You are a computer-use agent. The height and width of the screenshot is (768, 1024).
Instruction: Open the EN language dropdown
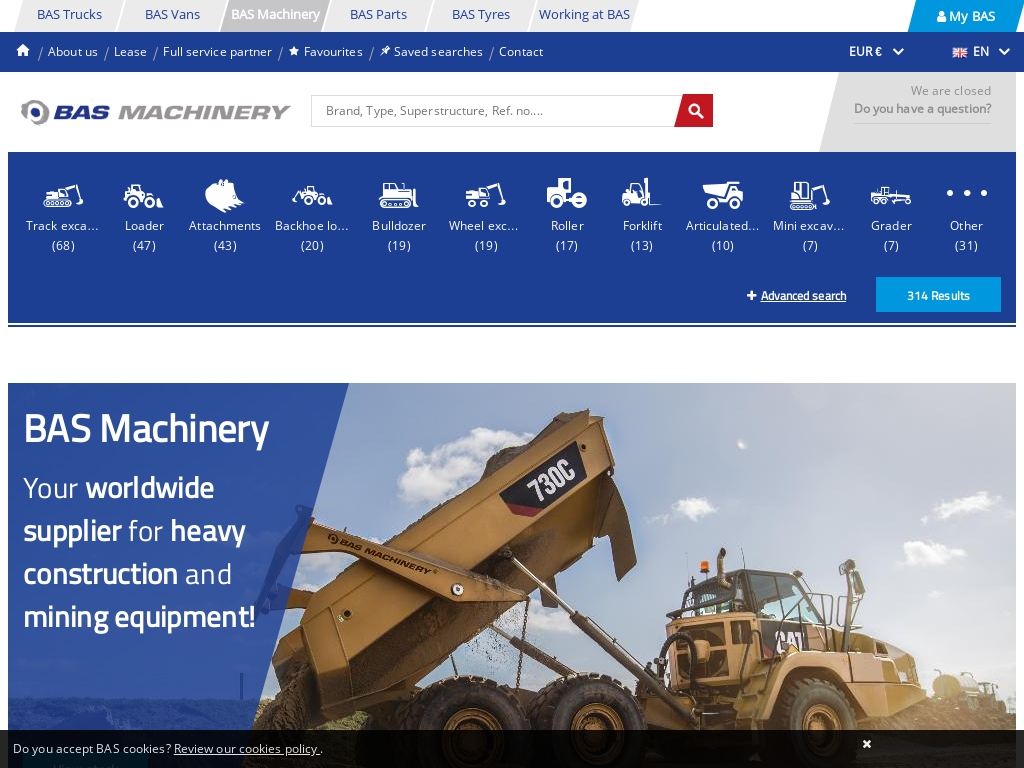[981, 51]
